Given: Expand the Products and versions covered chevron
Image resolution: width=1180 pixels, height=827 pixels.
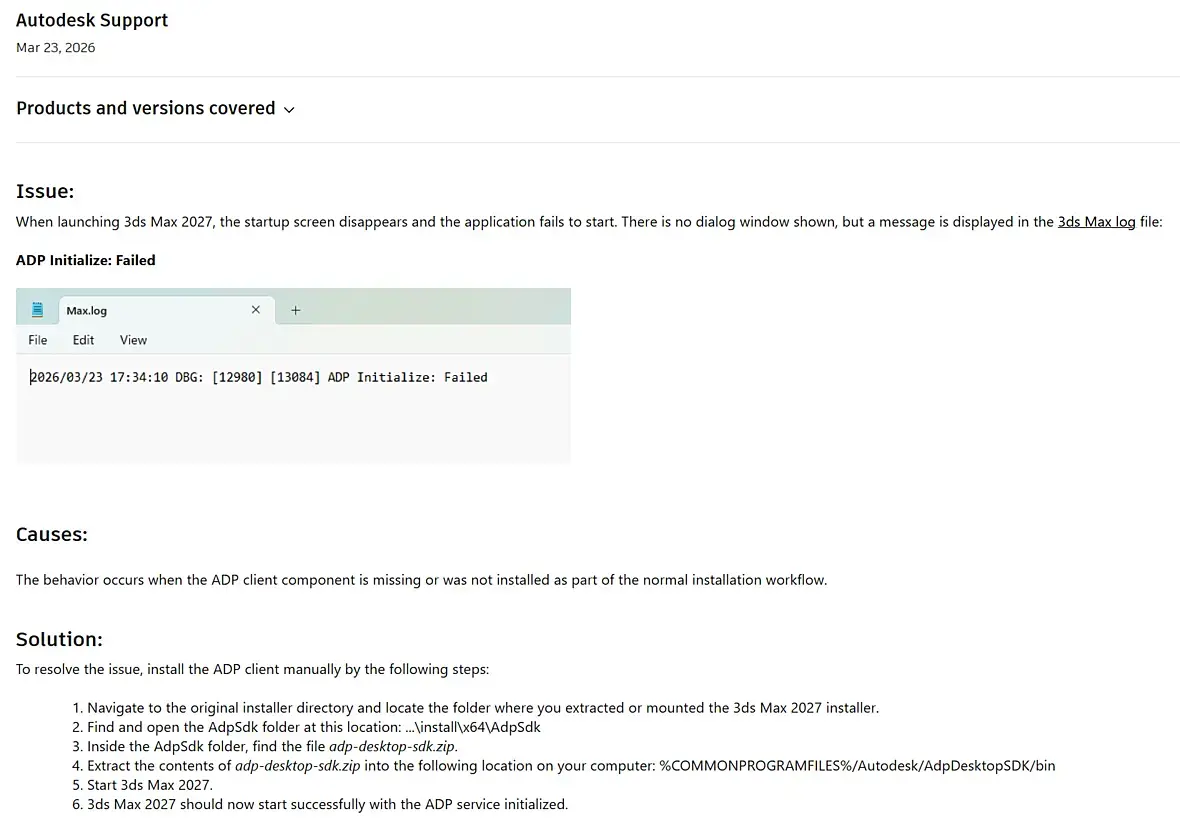Looking at the screenshot, I should pyautogui.click(x=289, y=110).
